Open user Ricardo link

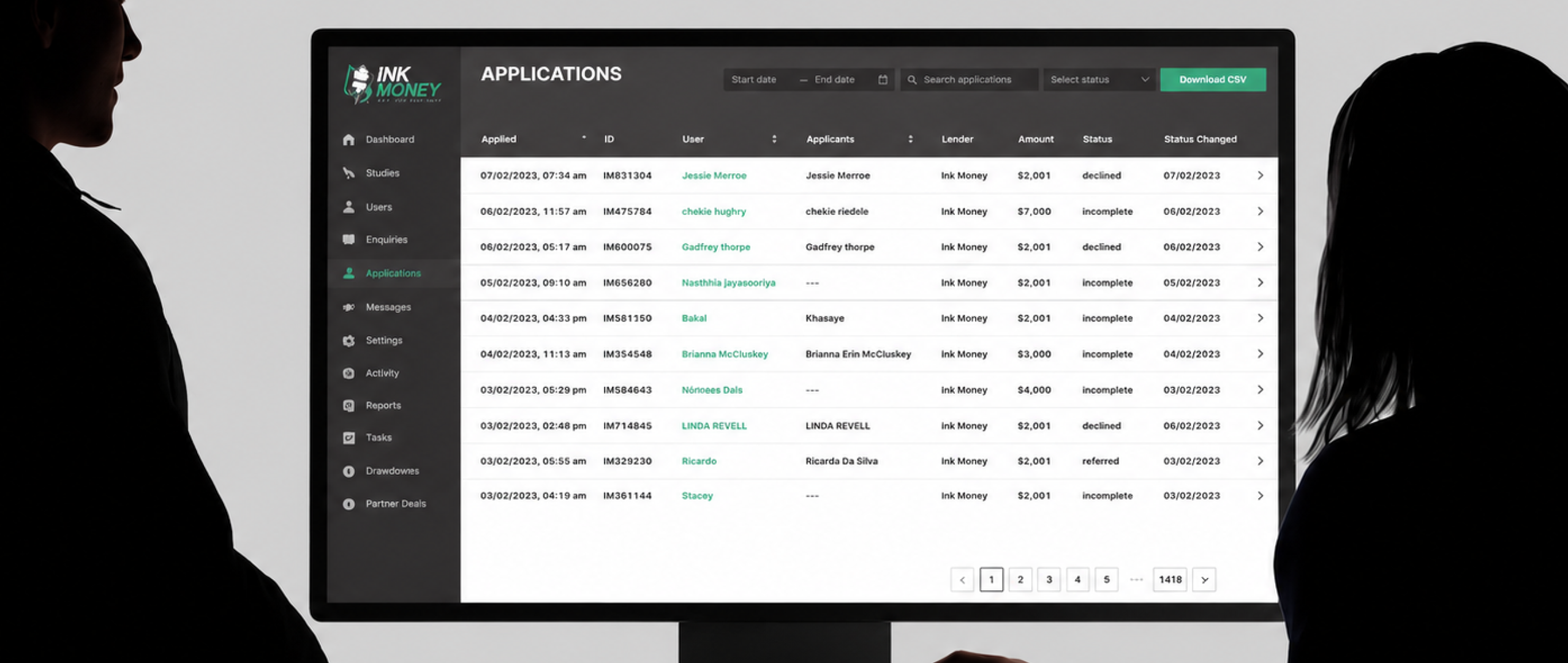coord(699,461)
